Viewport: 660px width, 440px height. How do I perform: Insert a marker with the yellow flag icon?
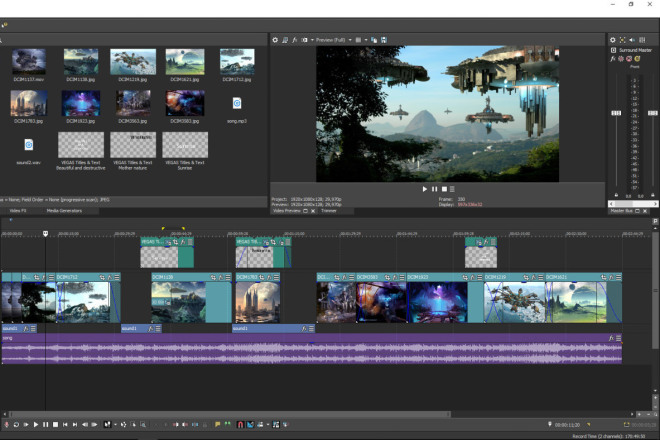(x=218, y=424)
